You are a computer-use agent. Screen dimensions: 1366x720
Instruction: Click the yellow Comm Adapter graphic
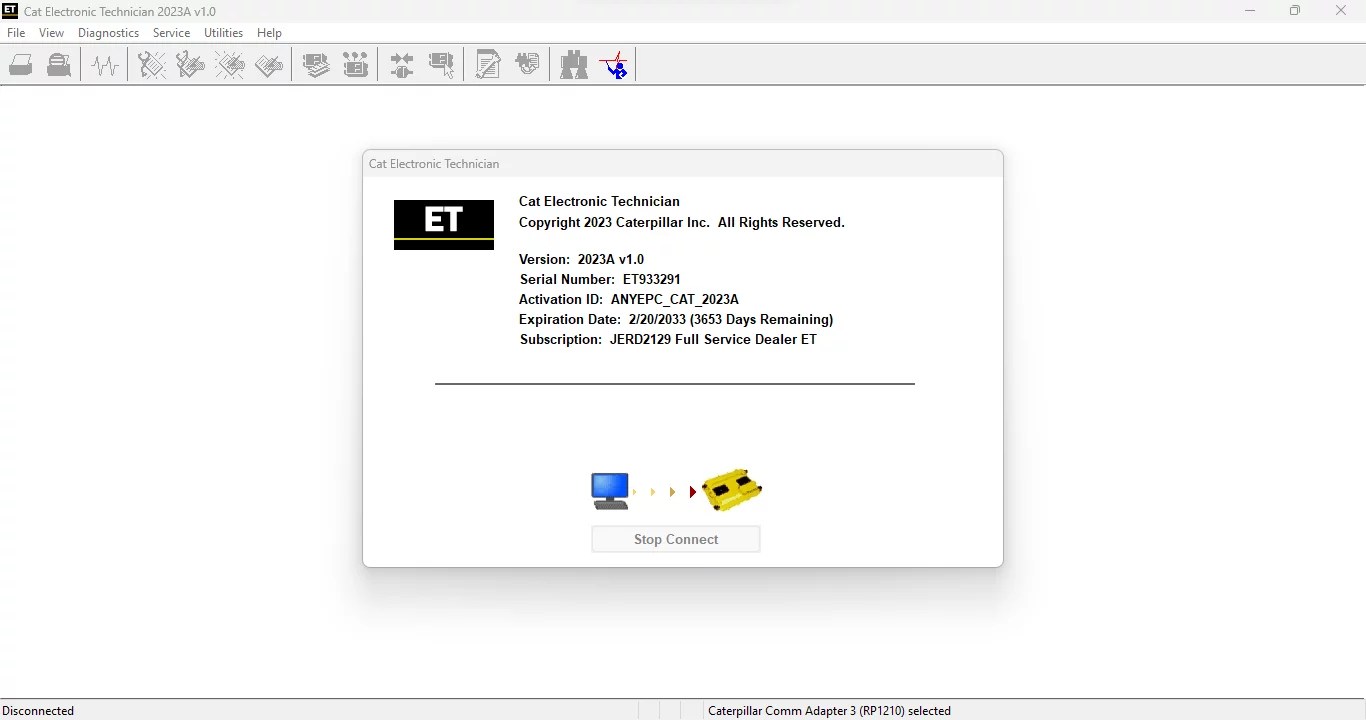731,490
